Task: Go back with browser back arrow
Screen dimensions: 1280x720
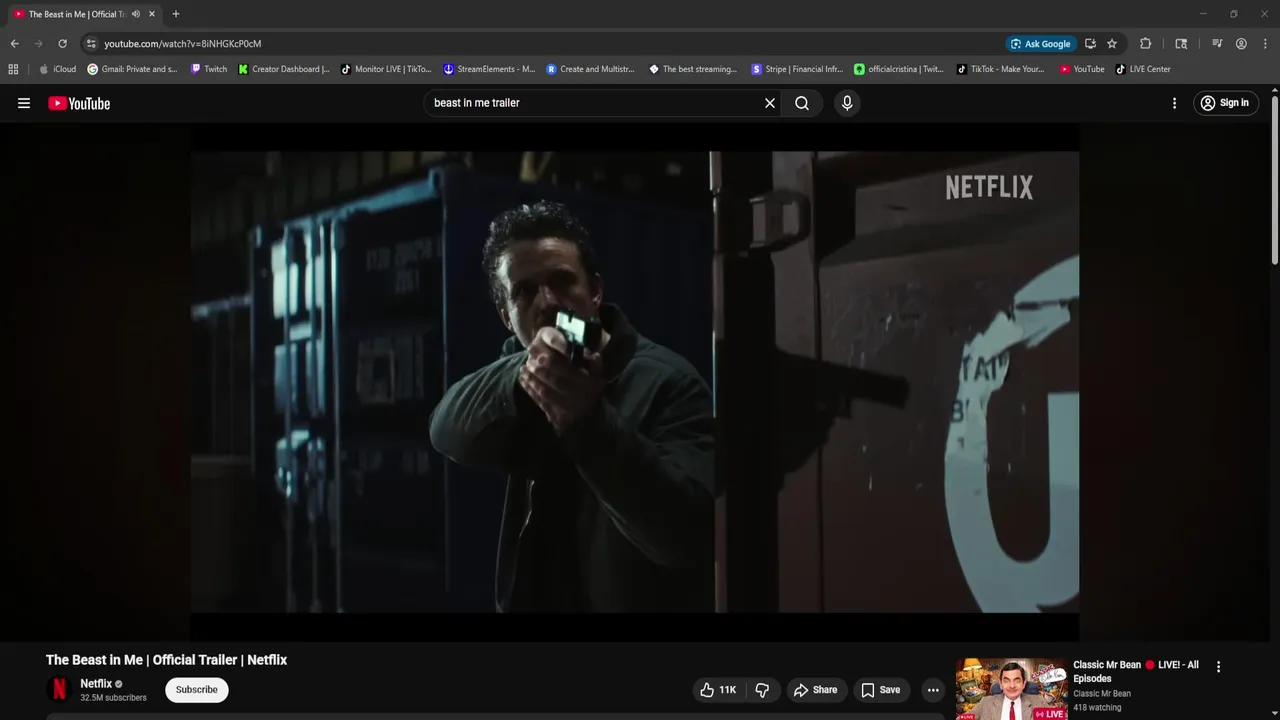Action: tap(14, 44)
